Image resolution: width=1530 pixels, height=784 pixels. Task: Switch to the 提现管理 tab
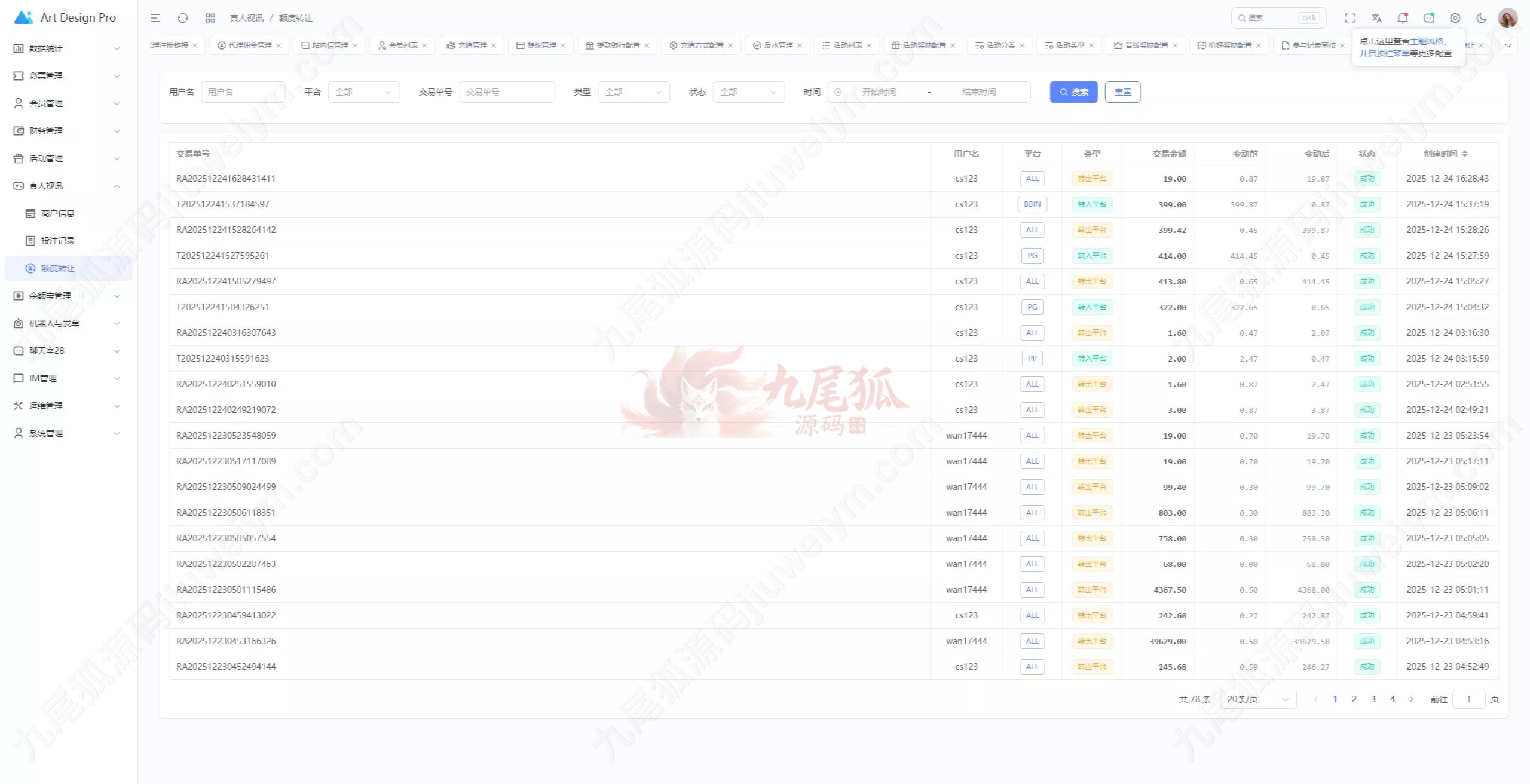point(541,45)
